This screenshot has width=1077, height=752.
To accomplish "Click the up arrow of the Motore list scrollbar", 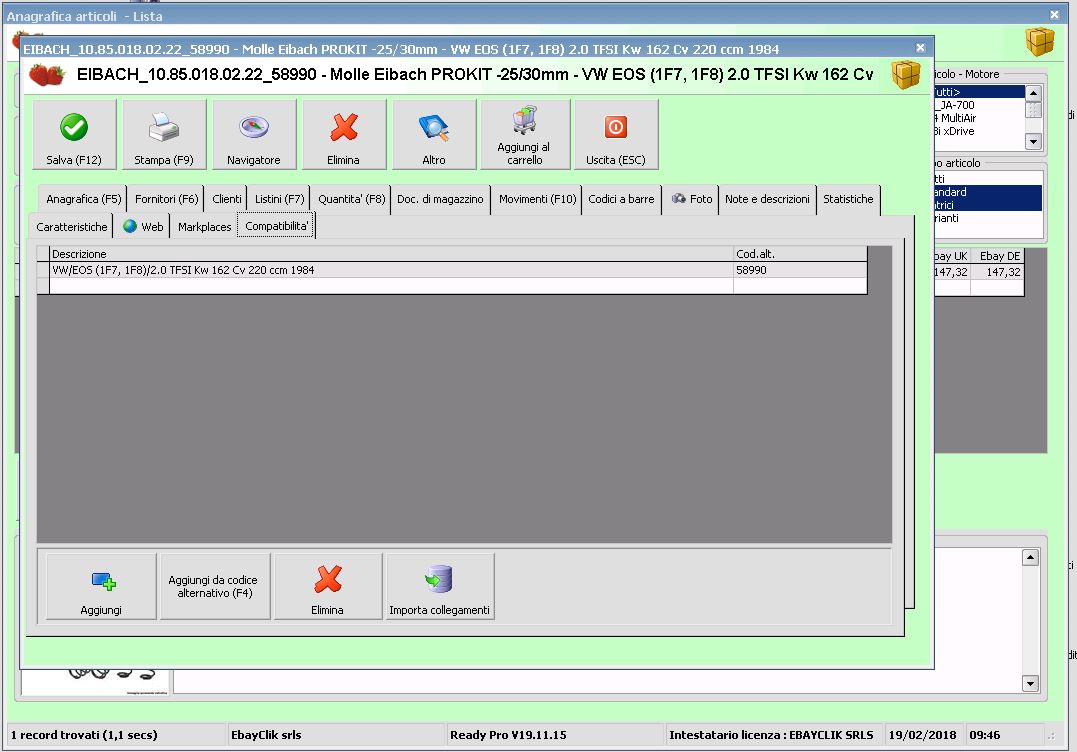I will click(1034, 93).
